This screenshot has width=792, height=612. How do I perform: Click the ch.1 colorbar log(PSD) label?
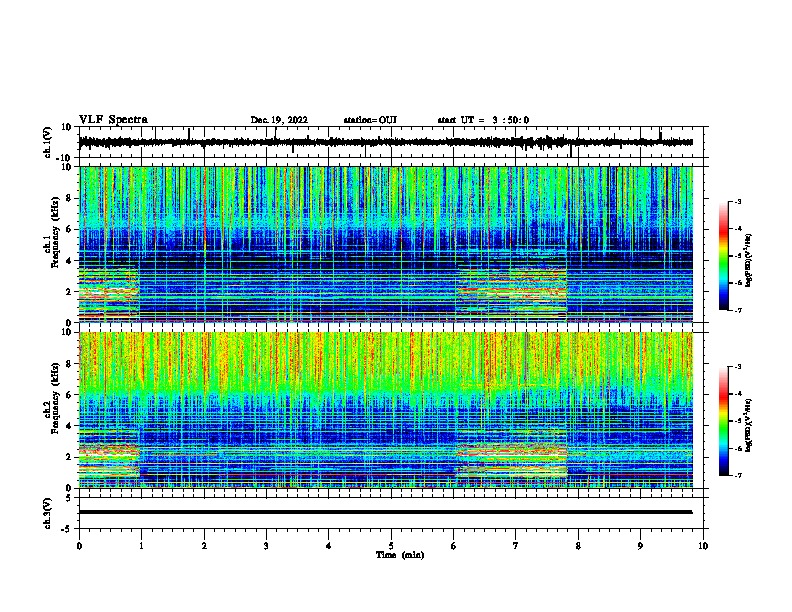748,261
